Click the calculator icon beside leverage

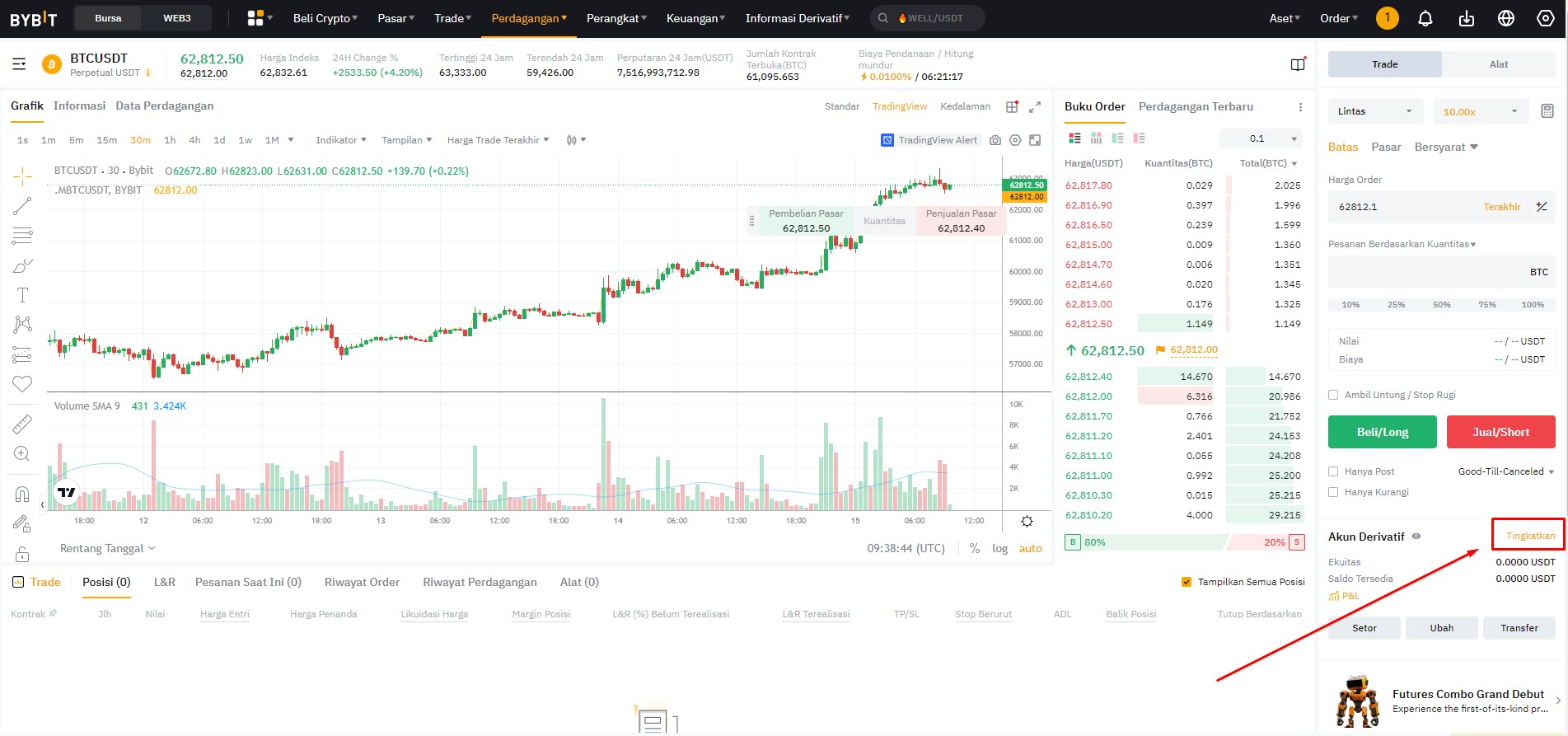1547,111
